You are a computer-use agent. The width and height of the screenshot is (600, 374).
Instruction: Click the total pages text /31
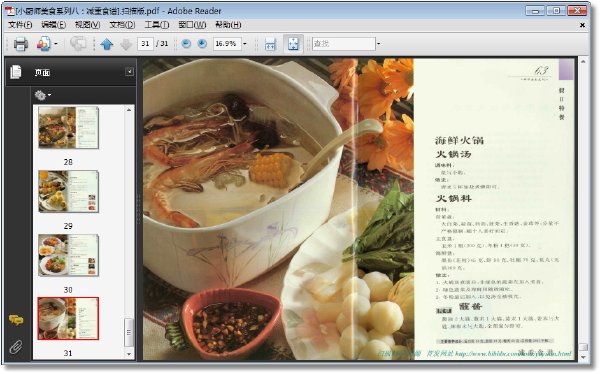tap(162, 44)
